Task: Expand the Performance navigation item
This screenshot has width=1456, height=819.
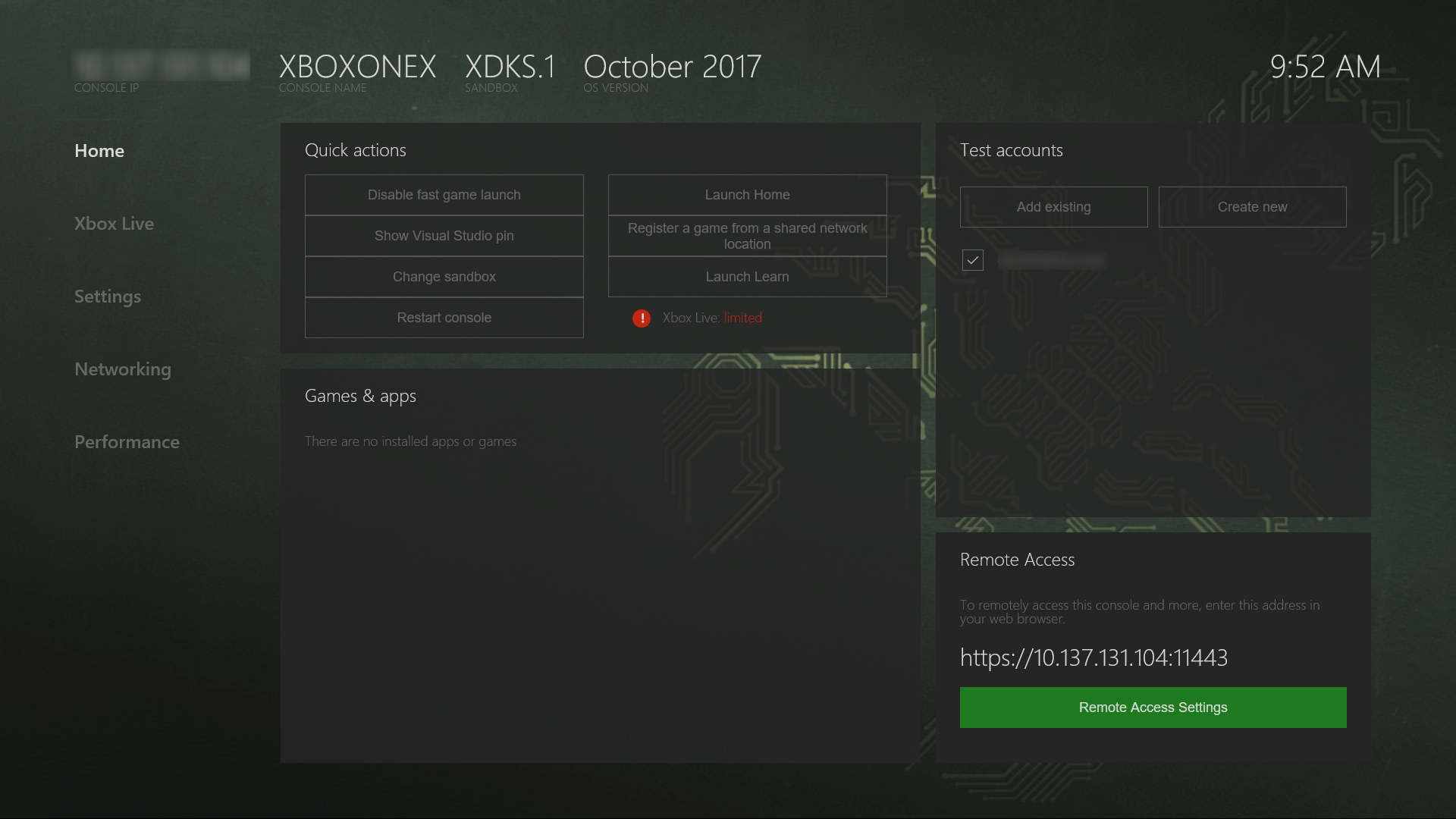Action: pyautogui.click(x=127, y=441)
